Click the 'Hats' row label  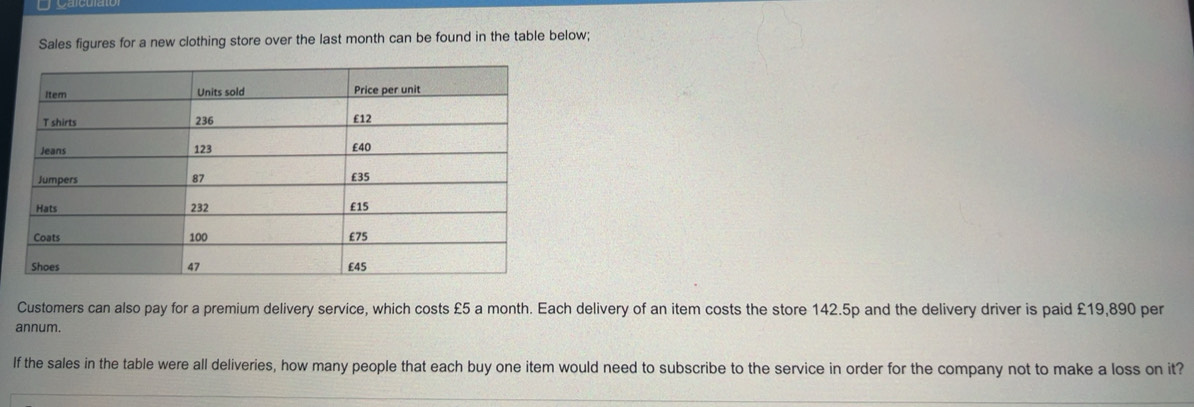tap(47, 208)
